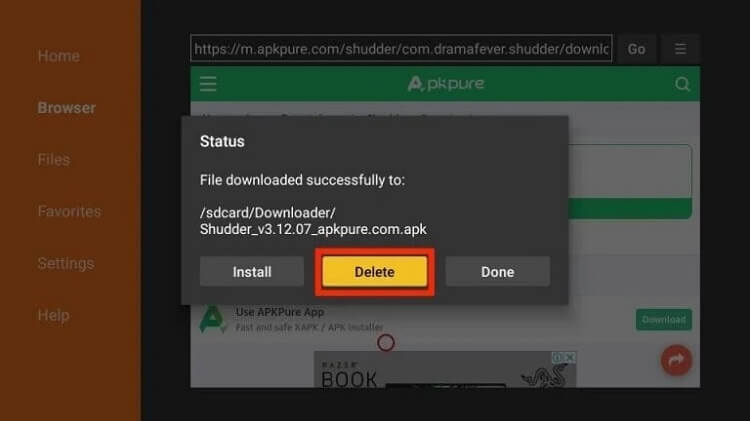Click the APKPure search magnifier icon
The width and height of the screenshot is (750, 421).
pyautogui.click(x=682, y=84)
